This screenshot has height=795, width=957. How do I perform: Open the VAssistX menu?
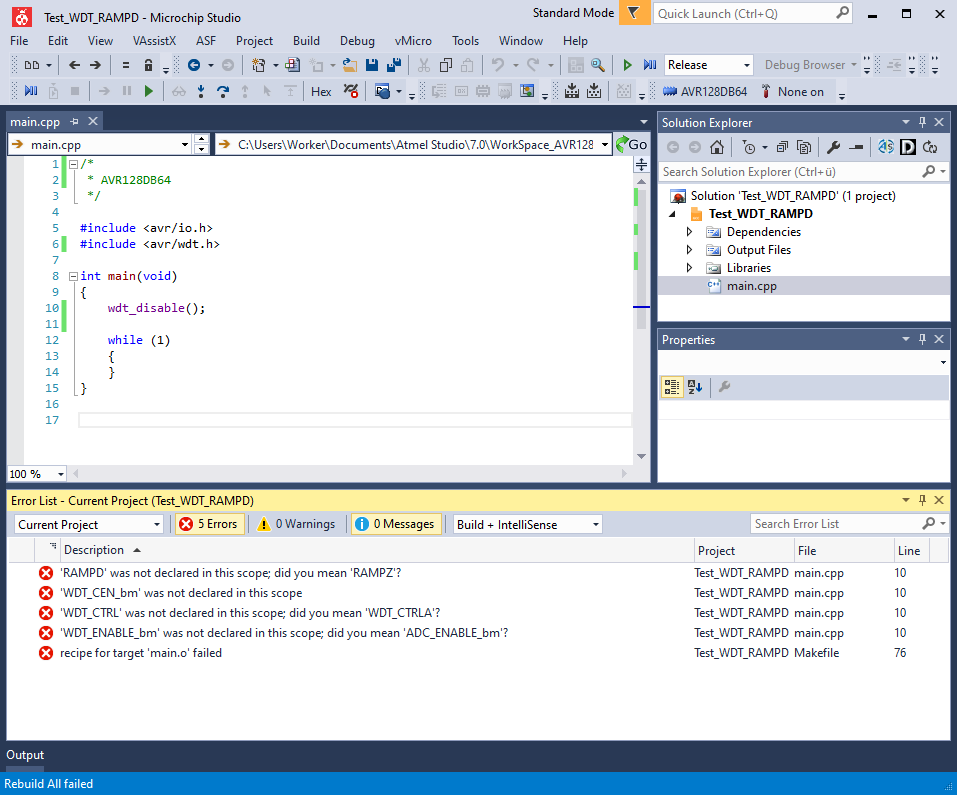pos(154,41)
